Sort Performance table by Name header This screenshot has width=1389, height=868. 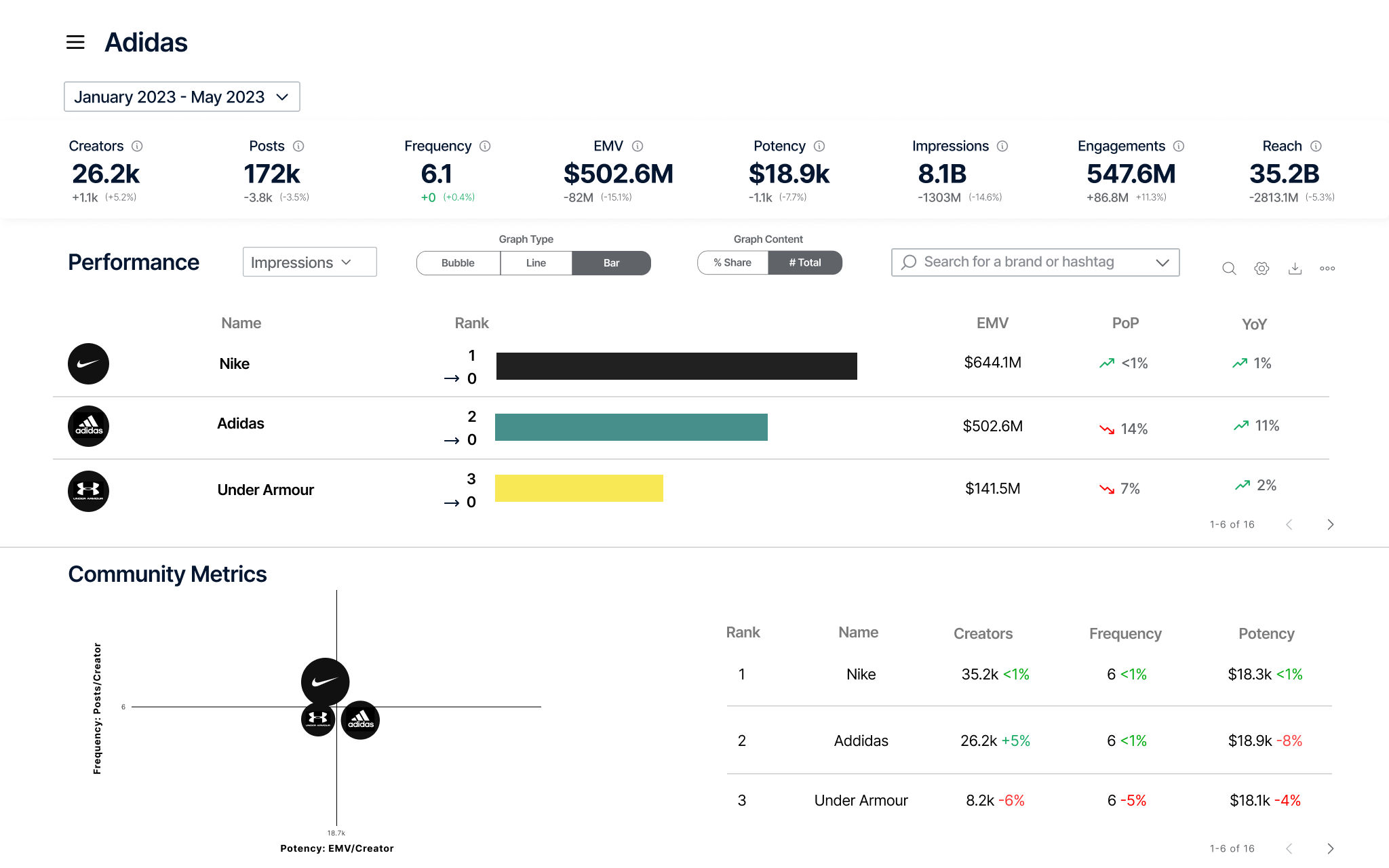pyautogui.click(x=241, y=323)
